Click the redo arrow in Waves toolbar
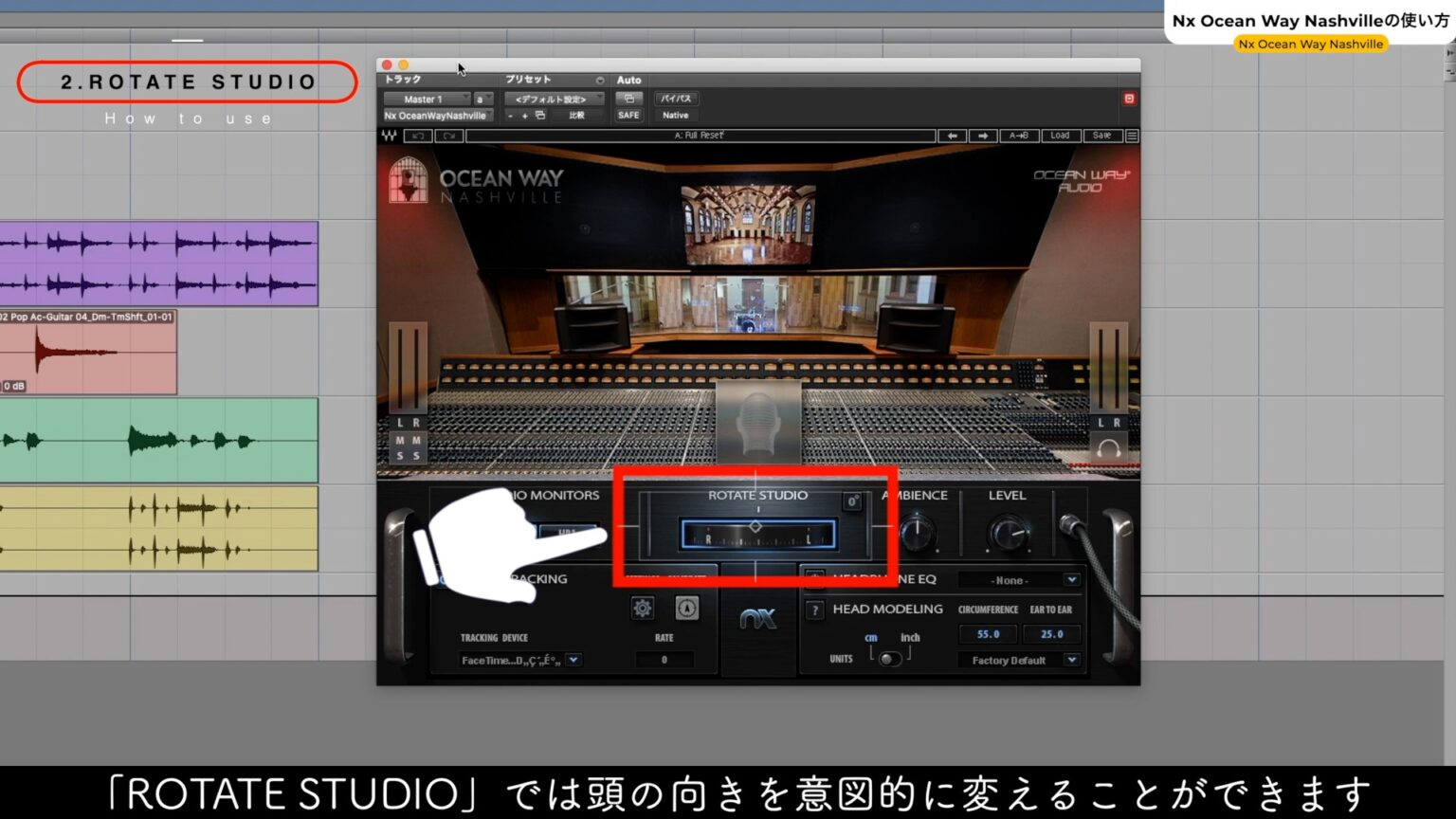This screenshot has width=1456, height=819. click(448, 136)
